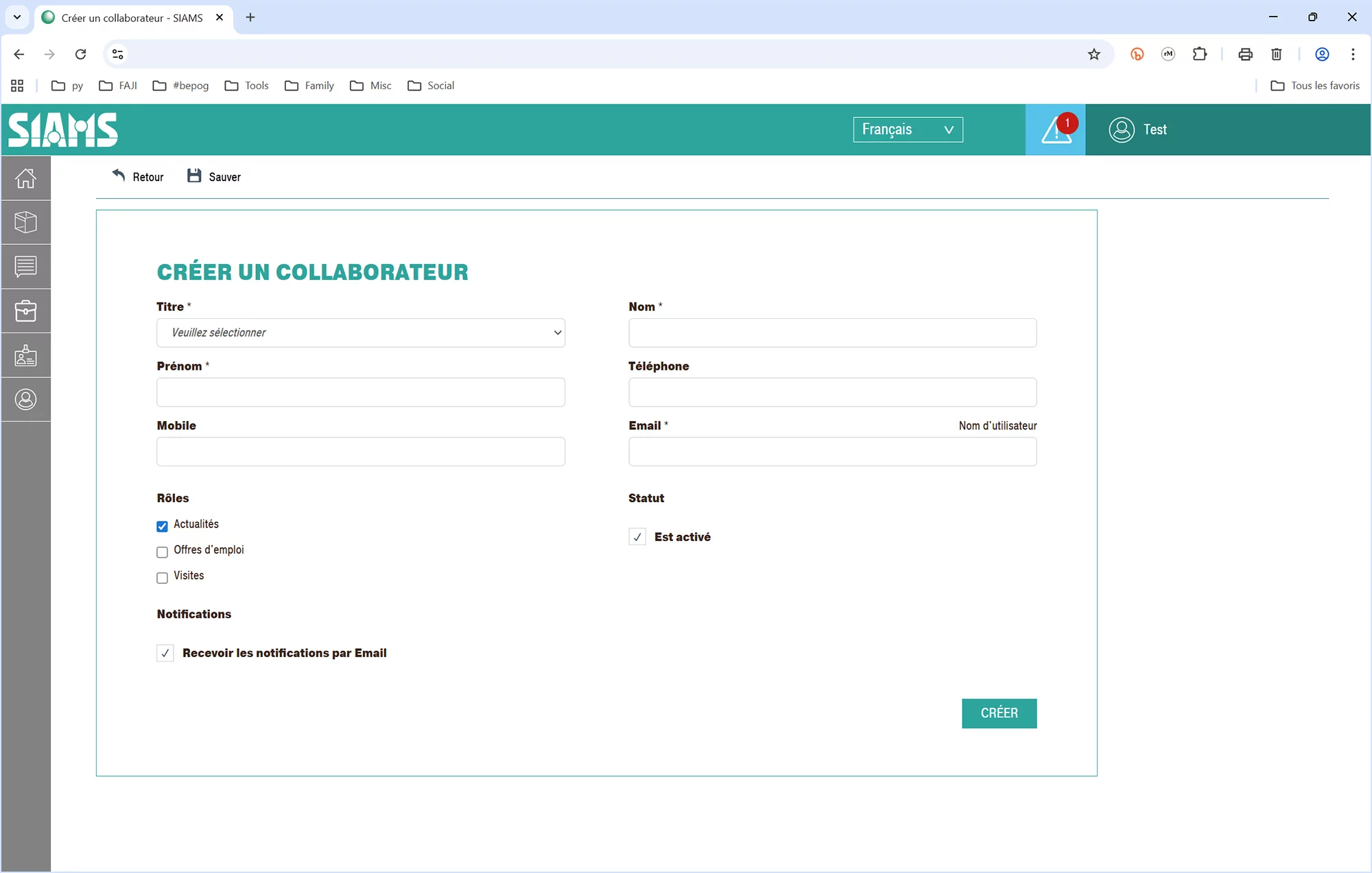The image size is (1372, 873).
Task: Uncheck the Actualités role checkbox
Action: pyautogui.click(x=162, y=526)
